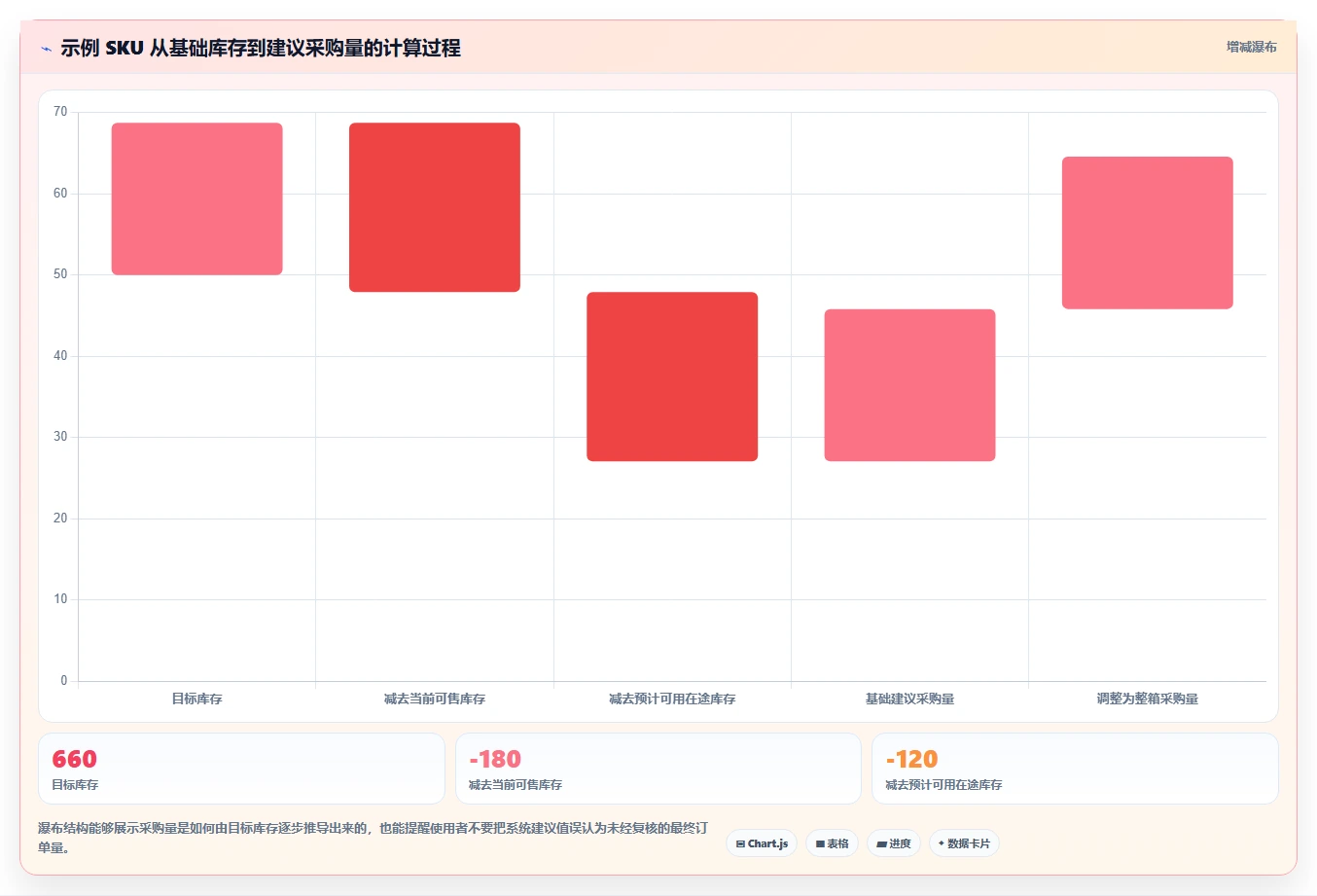Click the x-axis label 减去当前可售库存

(435, 699)
